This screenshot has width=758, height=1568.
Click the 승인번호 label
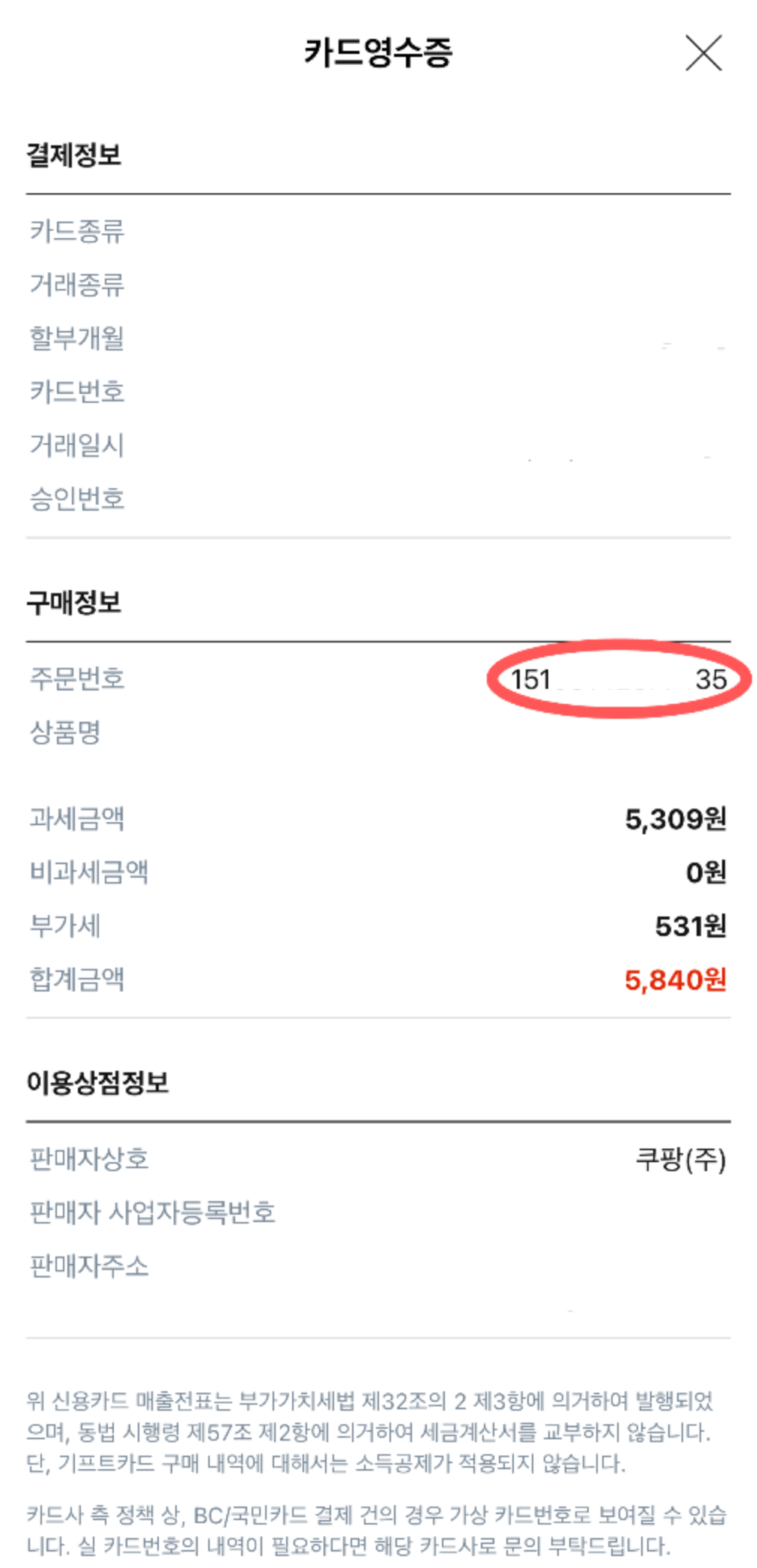[76, 499]
